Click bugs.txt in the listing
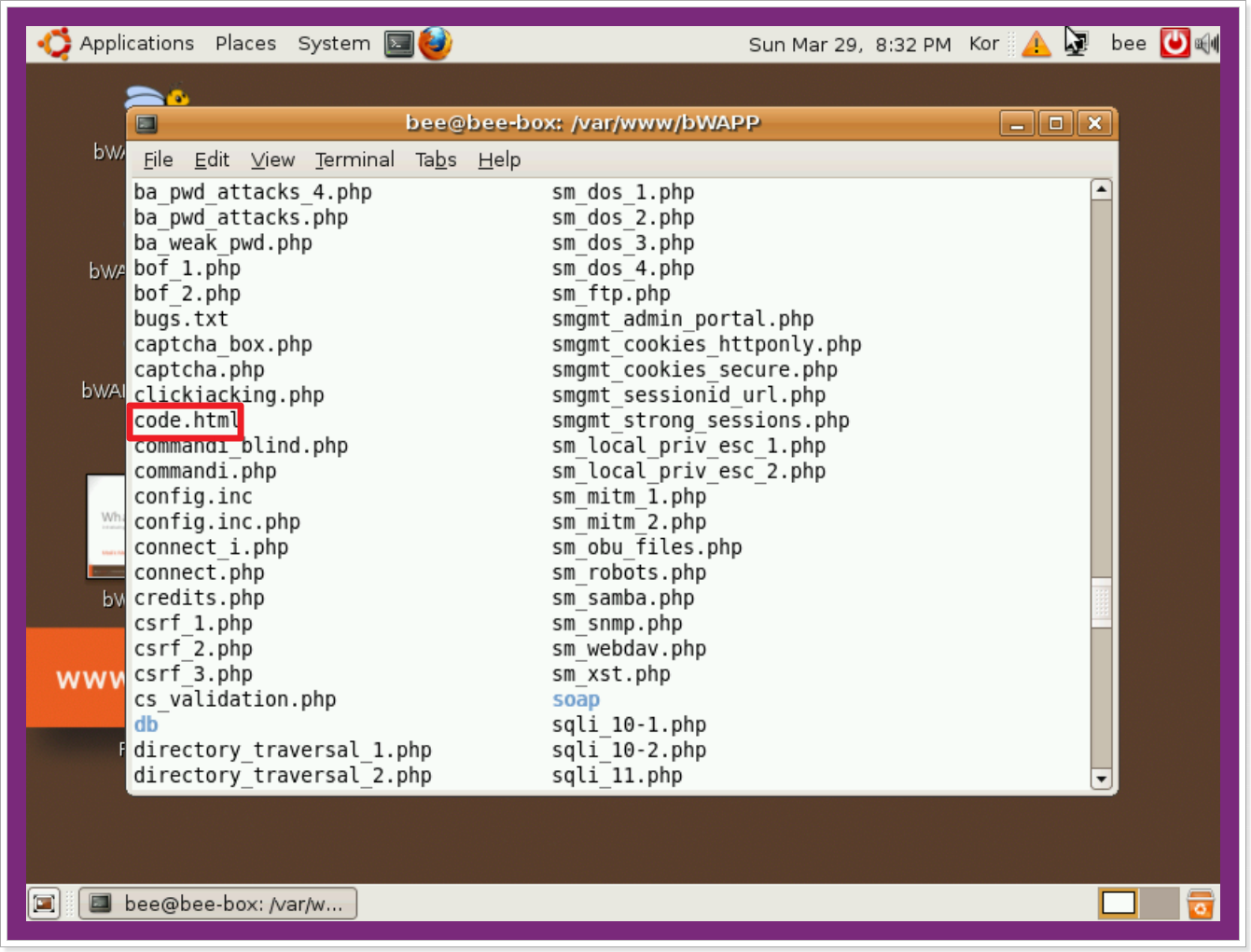 click(181, 319)
